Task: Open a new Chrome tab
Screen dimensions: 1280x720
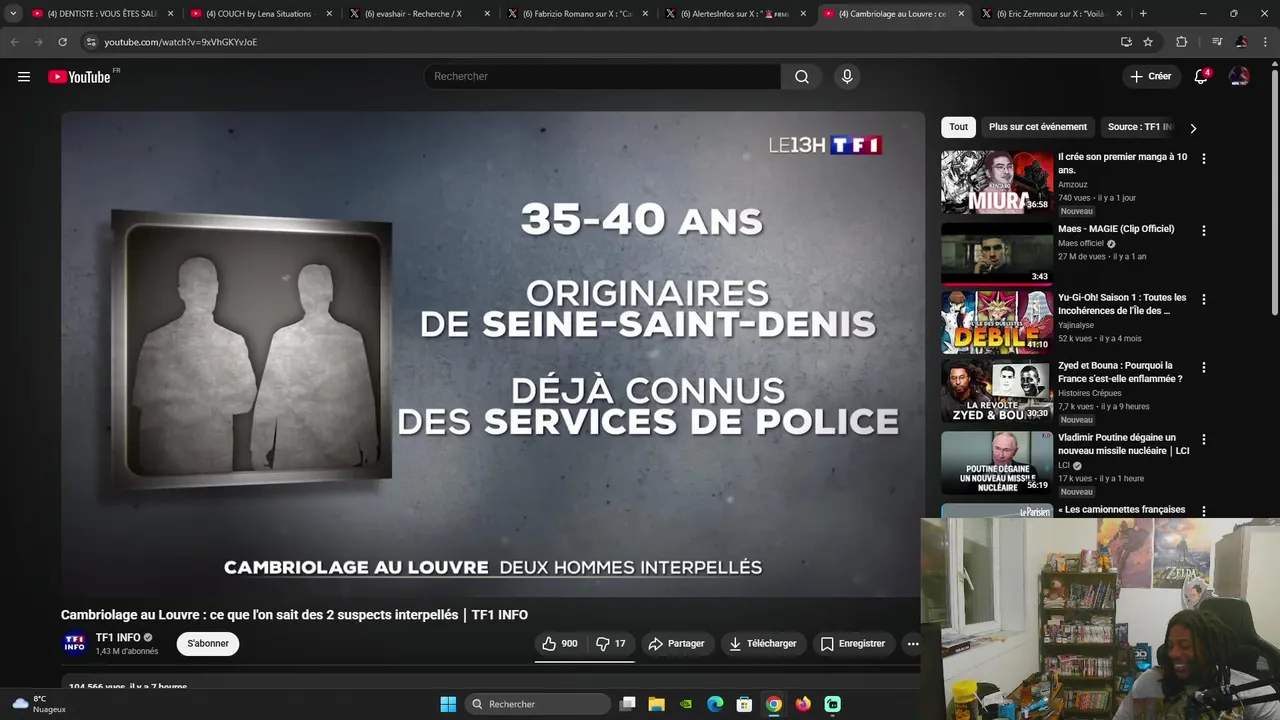Action: click(x=1143, y=14)
